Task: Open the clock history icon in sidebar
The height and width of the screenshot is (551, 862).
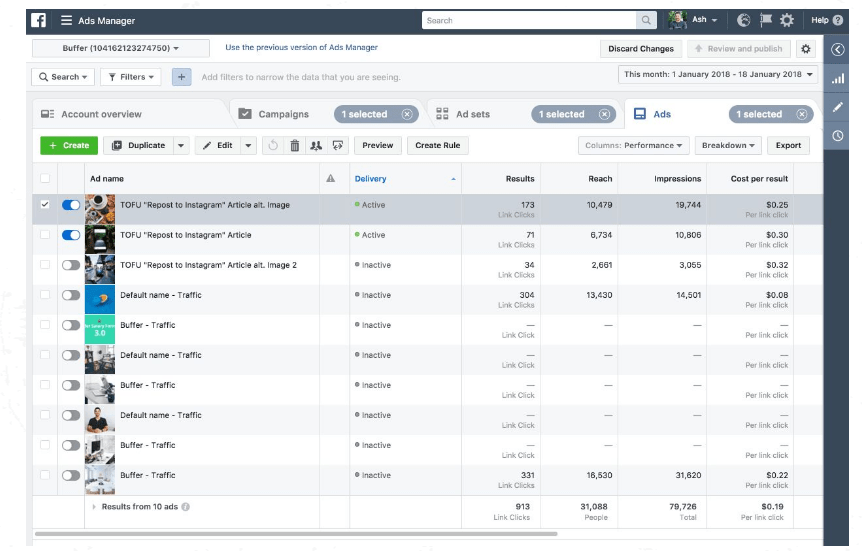Action: pos(838,136)
